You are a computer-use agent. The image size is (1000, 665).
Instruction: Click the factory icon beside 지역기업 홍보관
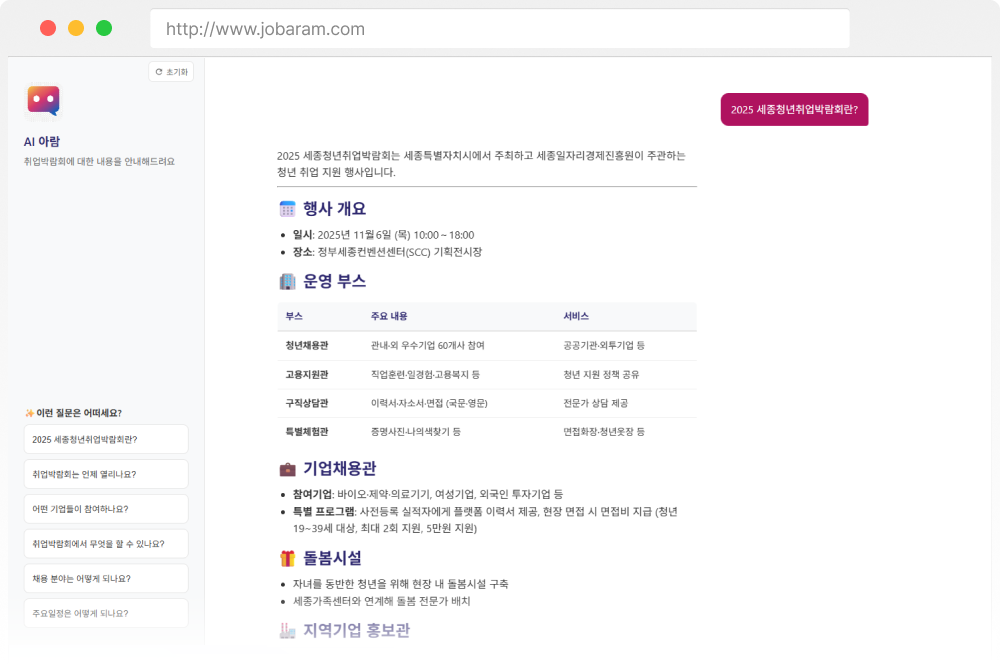click(287, 630)
